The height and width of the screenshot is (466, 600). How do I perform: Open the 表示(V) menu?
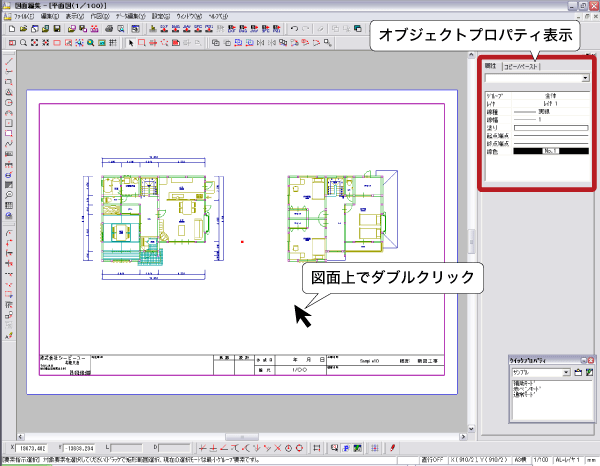point(74,16)
